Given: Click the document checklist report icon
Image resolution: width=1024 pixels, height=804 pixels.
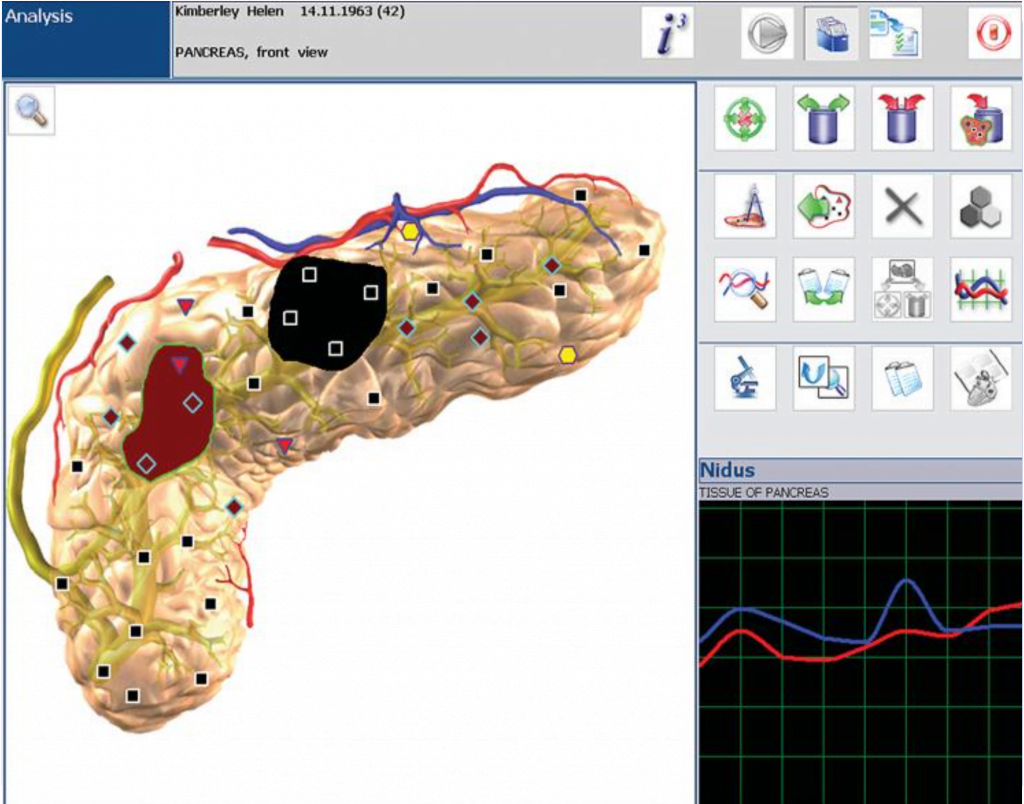Looking at the screenshot, I should coord(894,34).
